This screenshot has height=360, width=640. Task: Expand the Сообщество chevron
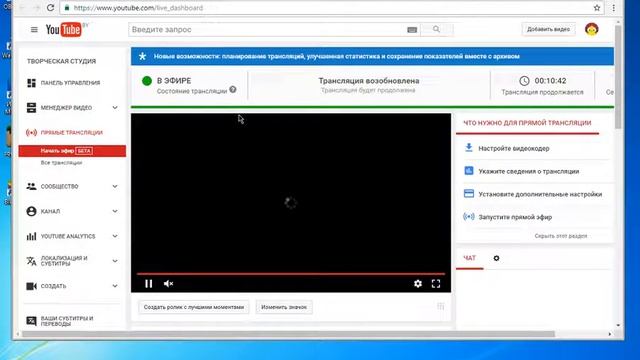click(x=115, y=187)
